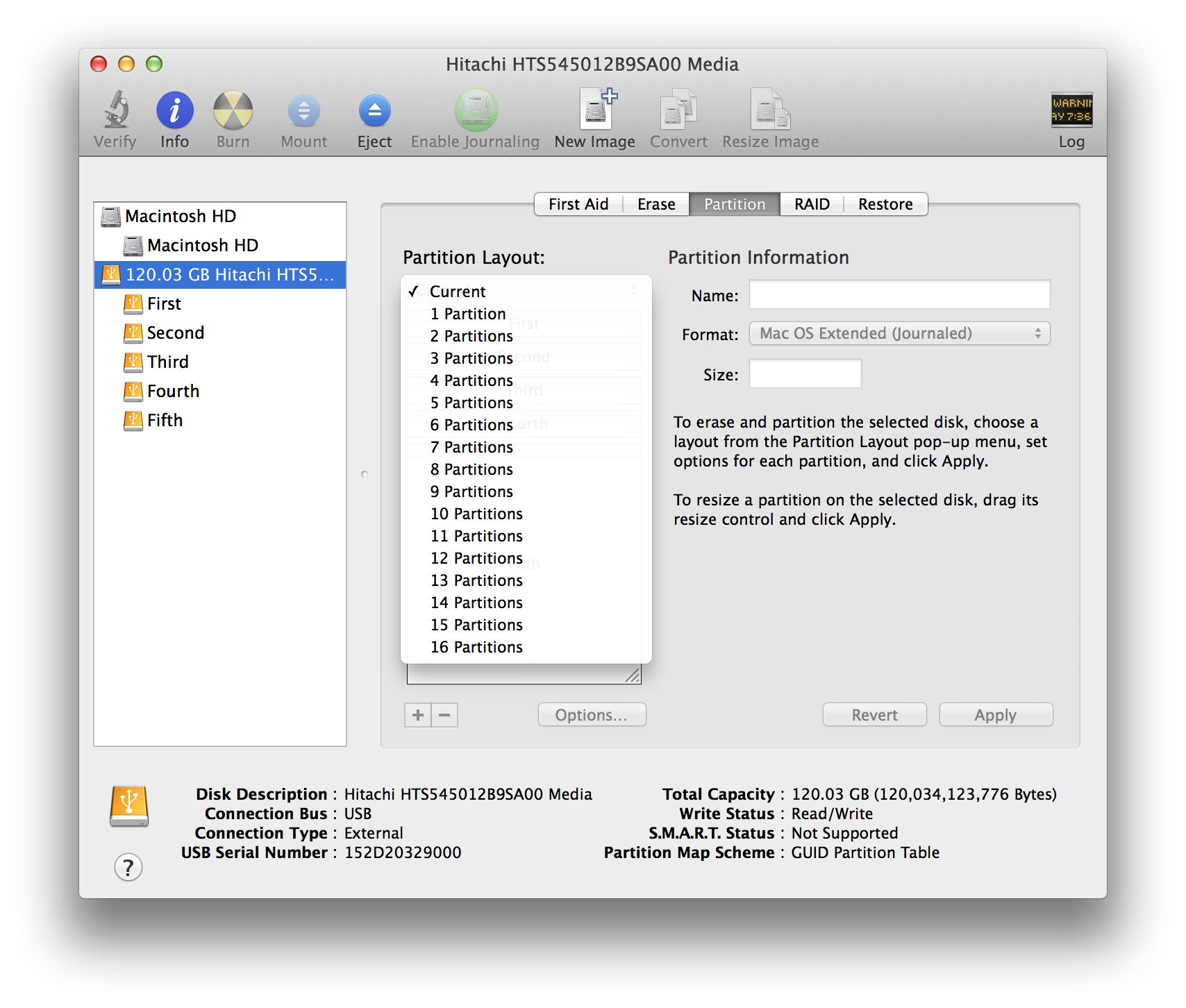Create a New Image from toolbar
Screen dimensions: 1186x1008
click(x=597, y=109)
